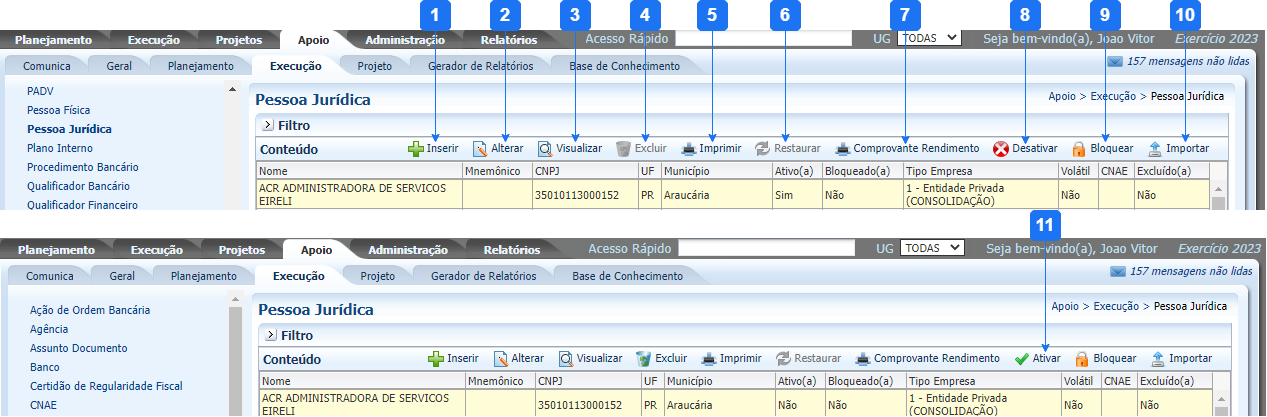The image size is (1267, 417).
Task: Click the green Ativar checkmark icon
Action: [x=1021, y=359]
